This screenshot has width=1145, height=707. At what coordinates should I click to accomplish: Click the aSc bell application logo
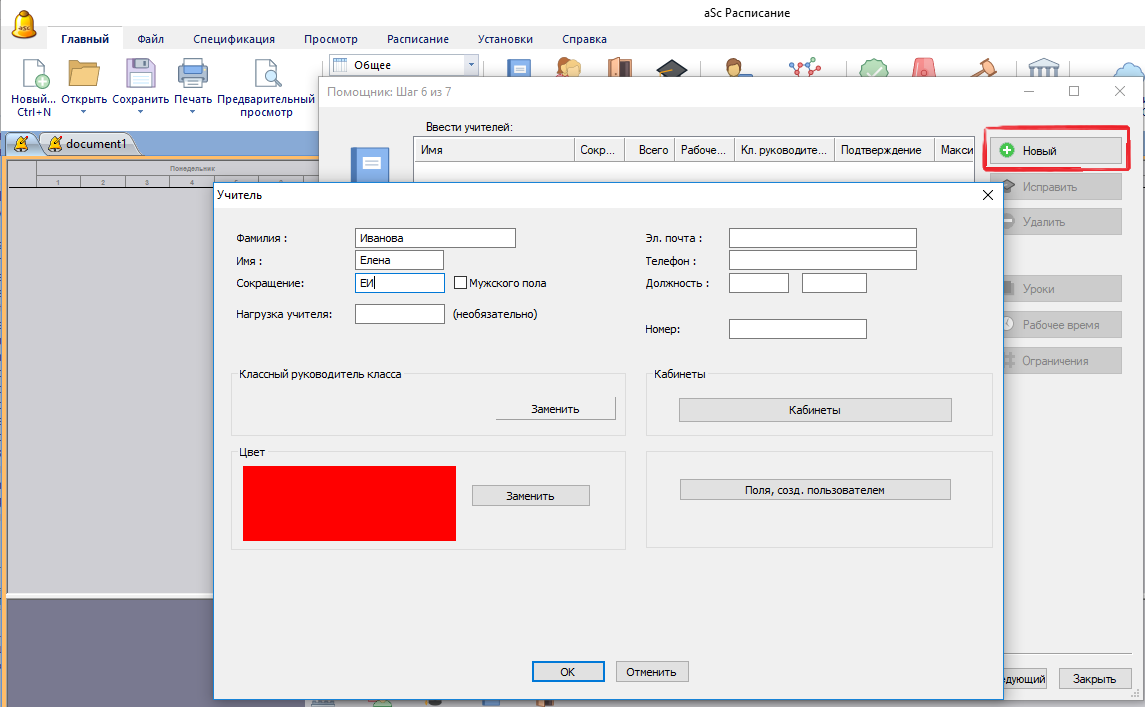pyautogui.click(x=24, y=27)
